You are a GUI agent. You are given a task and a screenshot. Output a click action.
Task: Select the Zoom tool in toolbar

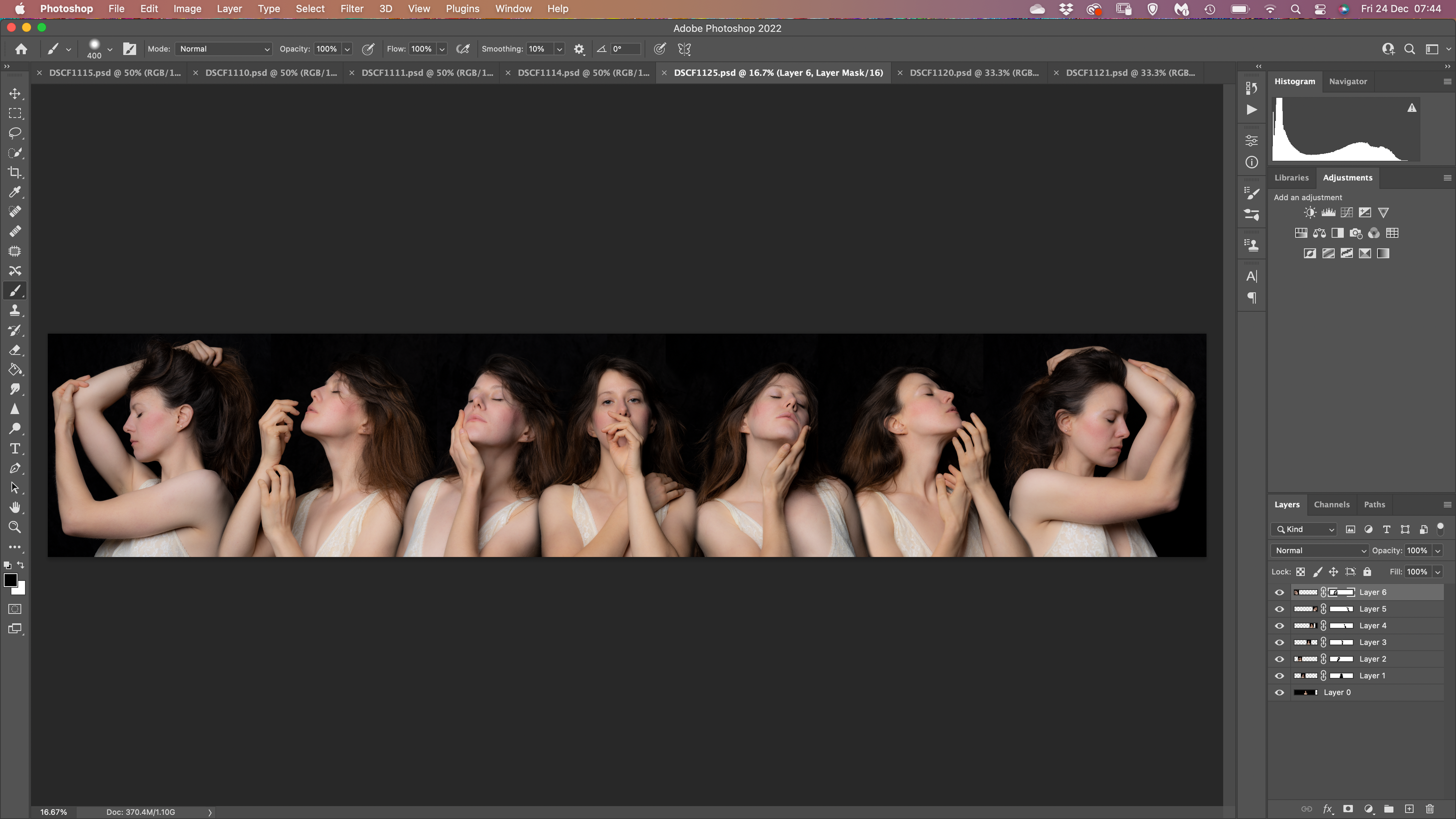coord(15,527)
